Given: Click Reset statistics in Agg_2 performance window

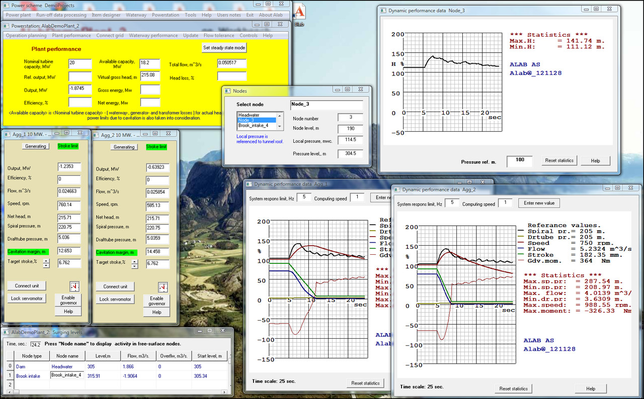Looking at the screenshot, I should point(513,388).
